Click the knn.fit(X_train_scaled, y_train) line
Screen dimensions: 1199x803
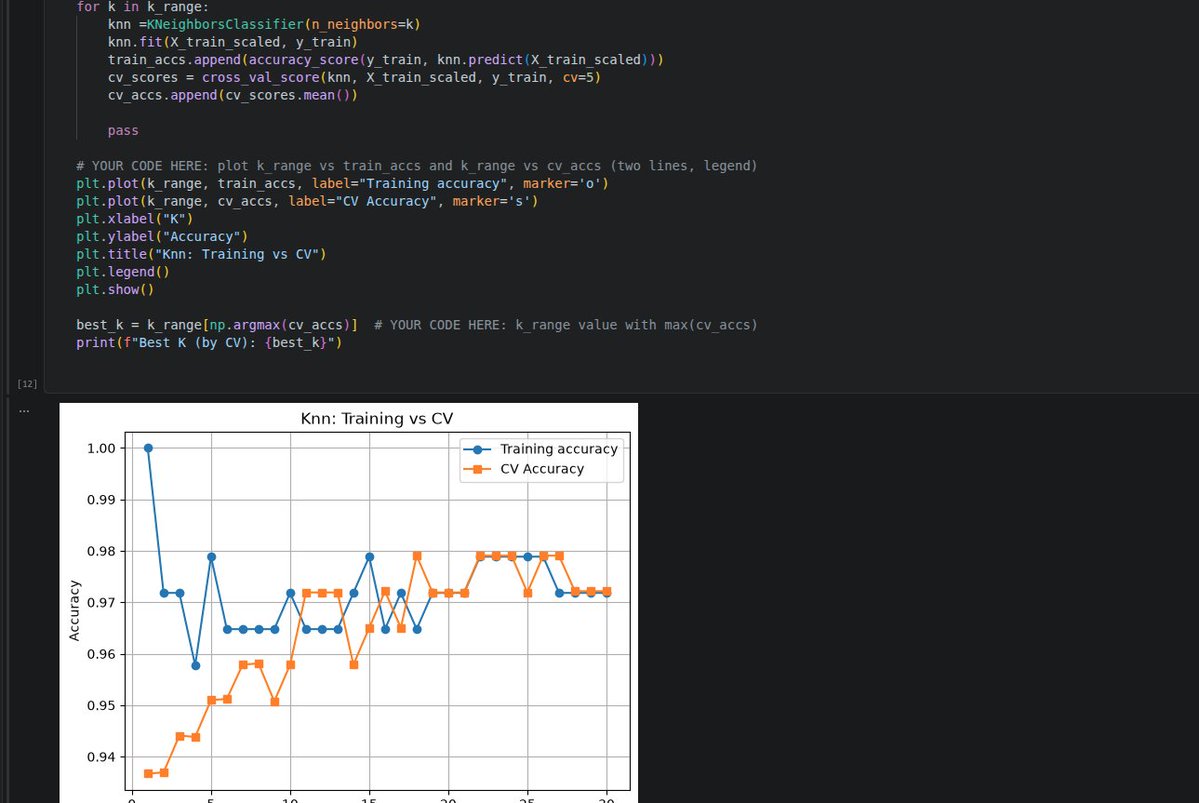pyautogui.click(x=232, y=42)
